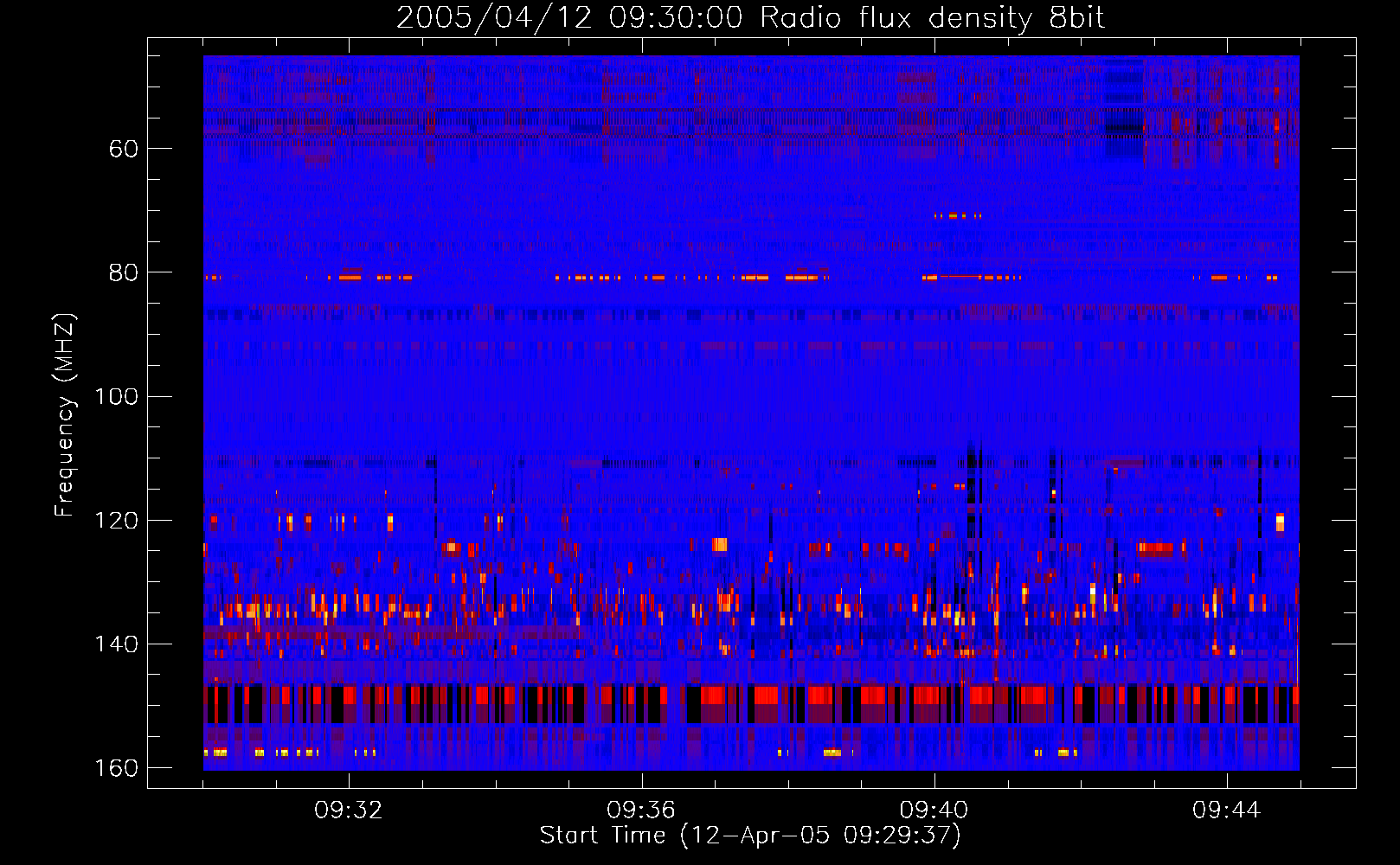Click the 09:44 time tick label
The image size is (1400, 865).
pos(1227,811)
